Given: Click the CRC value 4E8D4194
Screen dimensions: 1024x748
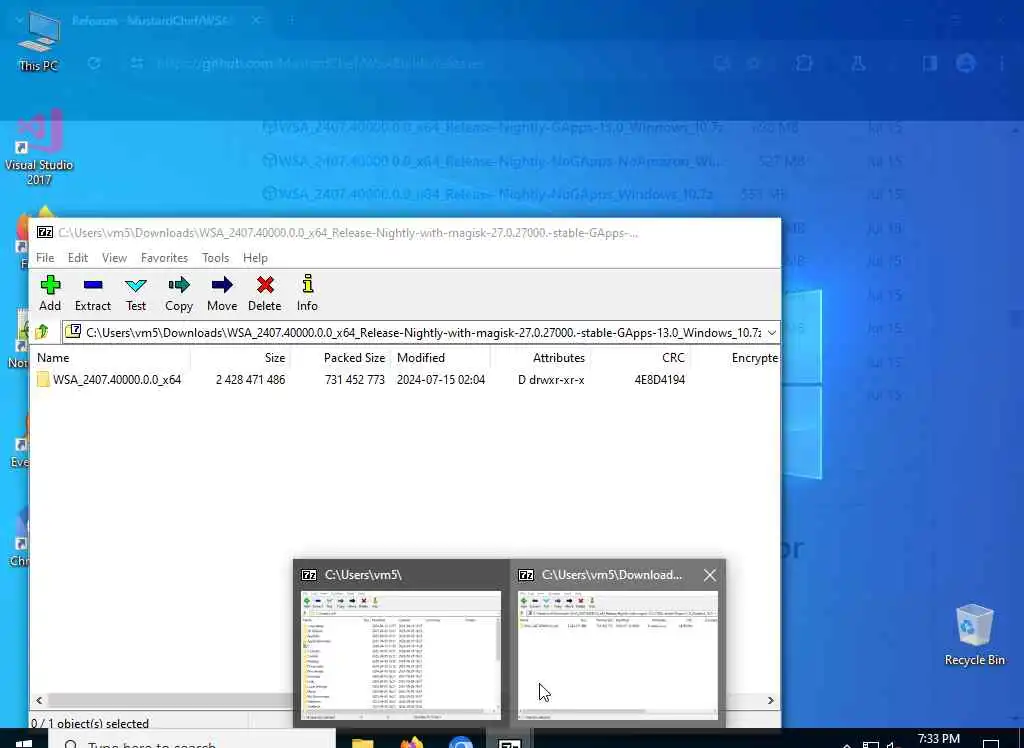Looking at the screenshot, I should point(660,380).
